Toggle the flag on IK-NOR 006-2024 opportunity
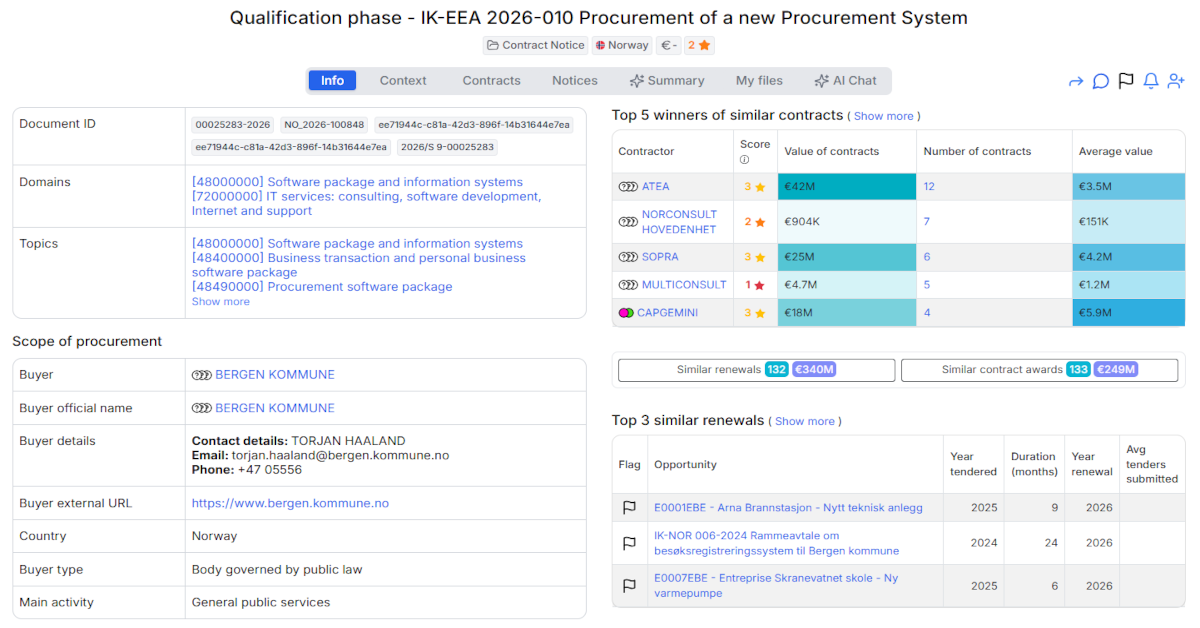The image size is (1200, 628). 629,543
